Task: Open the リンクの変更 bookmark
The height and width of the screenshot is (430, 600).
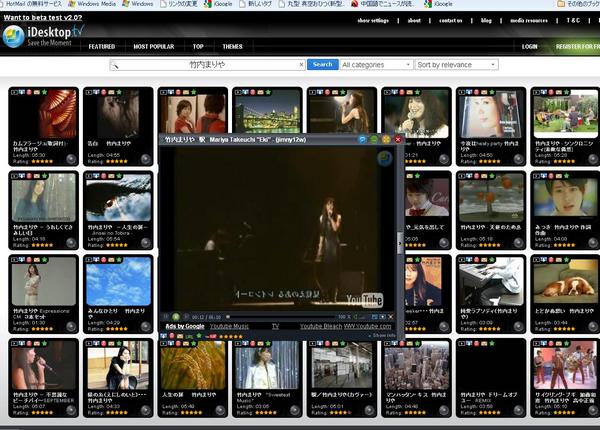Action: 178,4
